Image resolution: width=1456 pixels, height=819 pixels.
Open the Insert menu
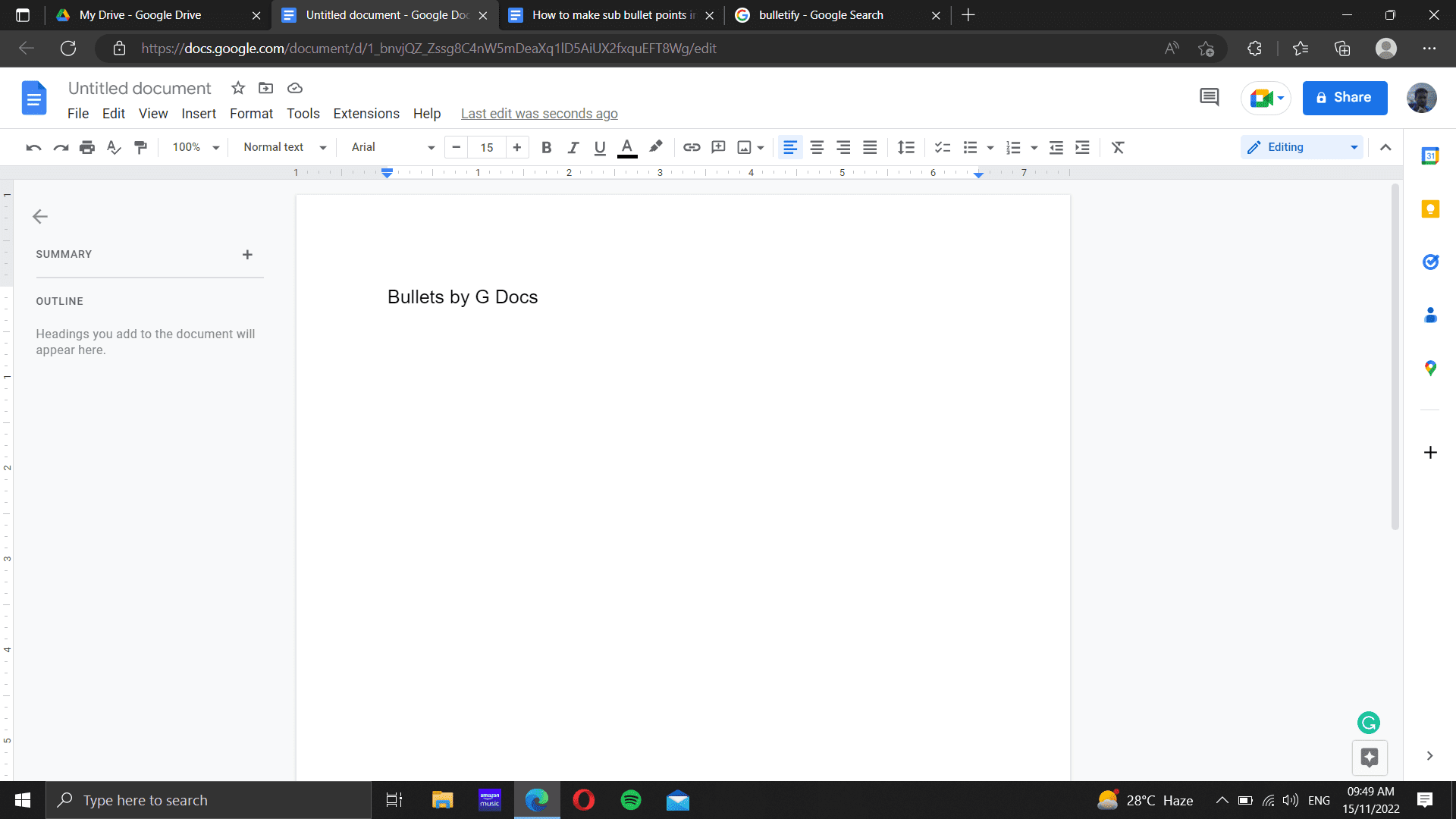click(198, 113)
